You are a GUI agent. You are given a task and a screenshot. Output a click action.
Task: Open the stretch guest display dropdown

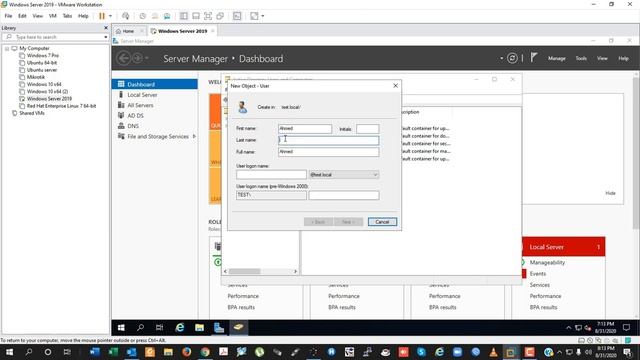tap(263, 16)
